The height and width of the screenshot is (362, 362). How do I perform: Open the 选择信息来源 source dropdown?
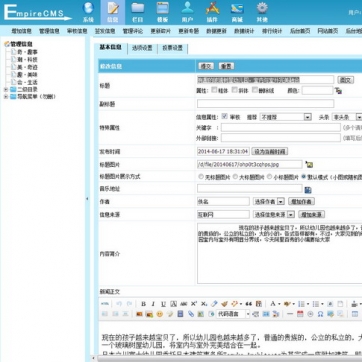[274, 215]
